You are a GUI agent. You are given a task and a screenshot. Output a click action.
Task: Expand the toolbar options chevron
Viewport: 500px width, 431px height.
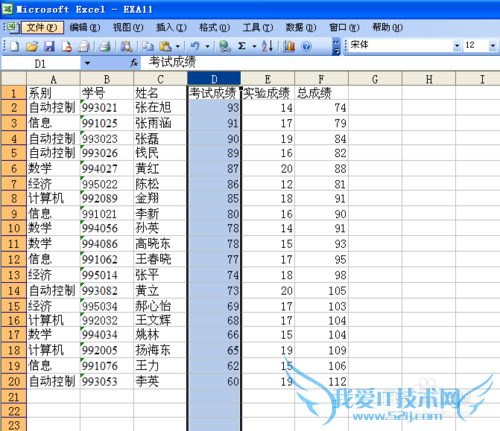coord(336,46)
